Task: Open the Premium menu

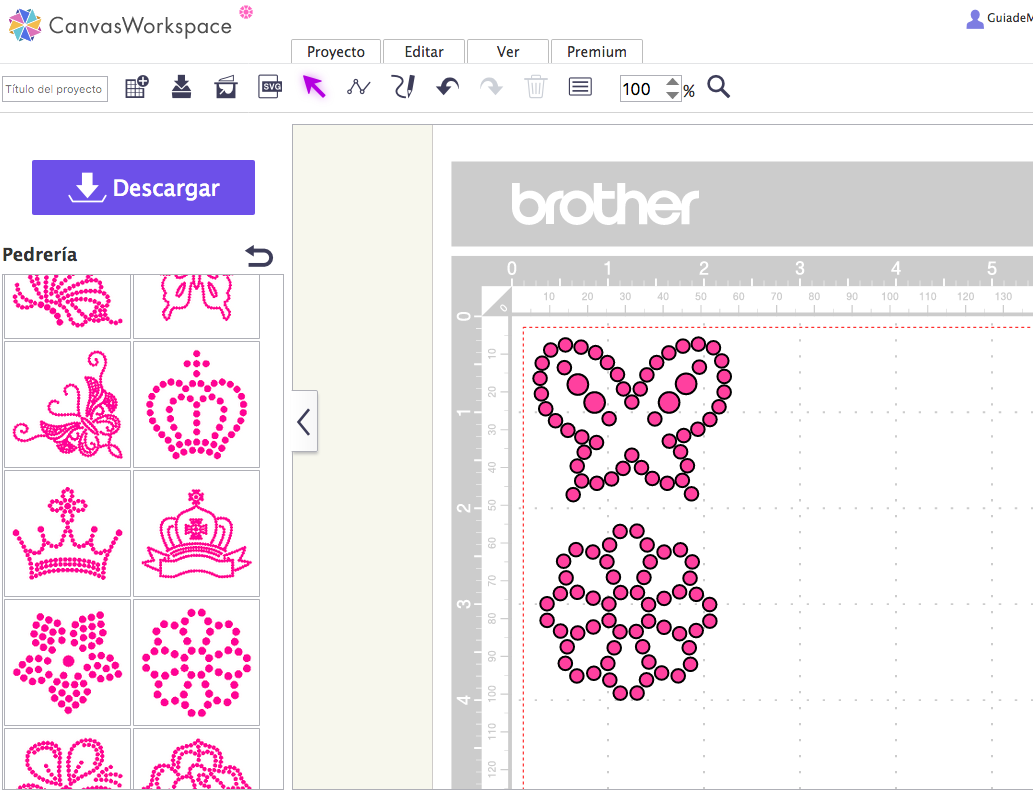Action: (597, 51)
